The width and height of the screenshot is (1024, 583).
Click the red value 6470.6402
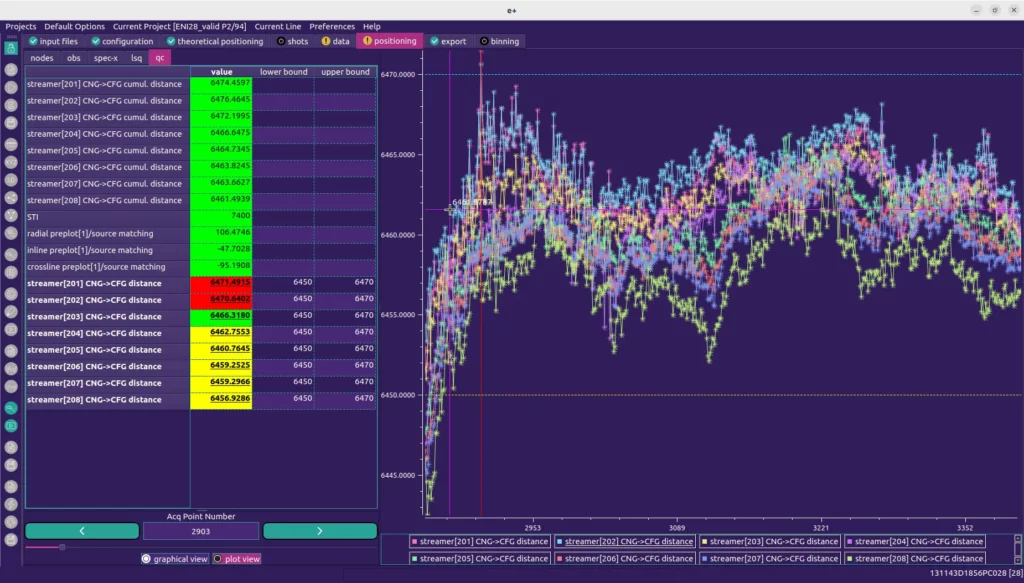coord(221,300)
